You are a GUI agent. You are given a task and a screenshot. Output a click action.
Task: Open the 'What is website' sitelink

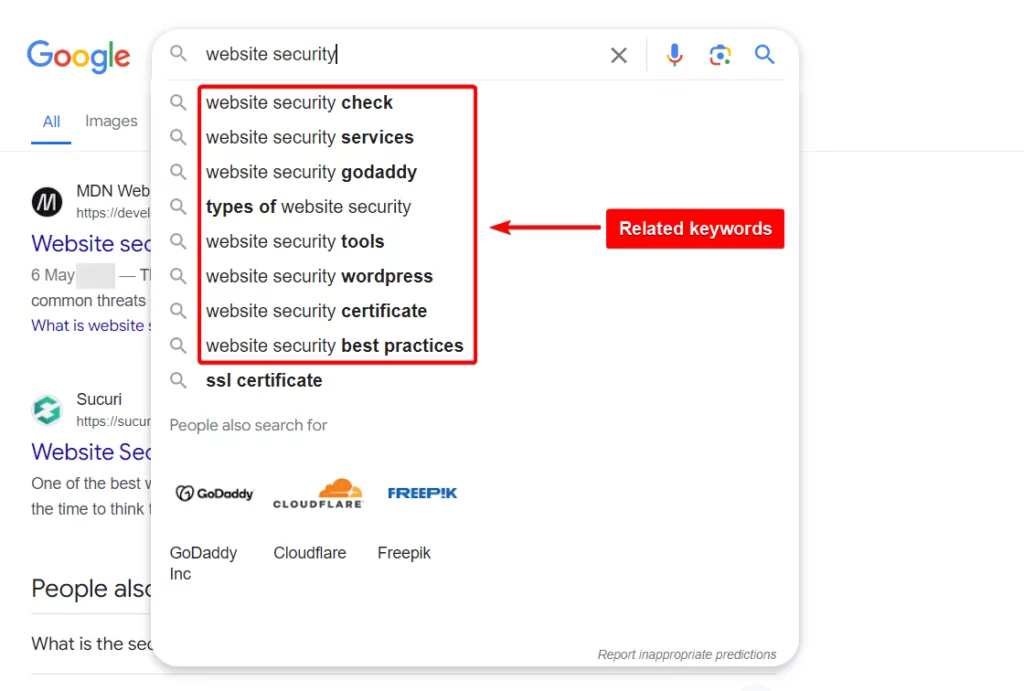pyautogui.click(x=91, y=325)
